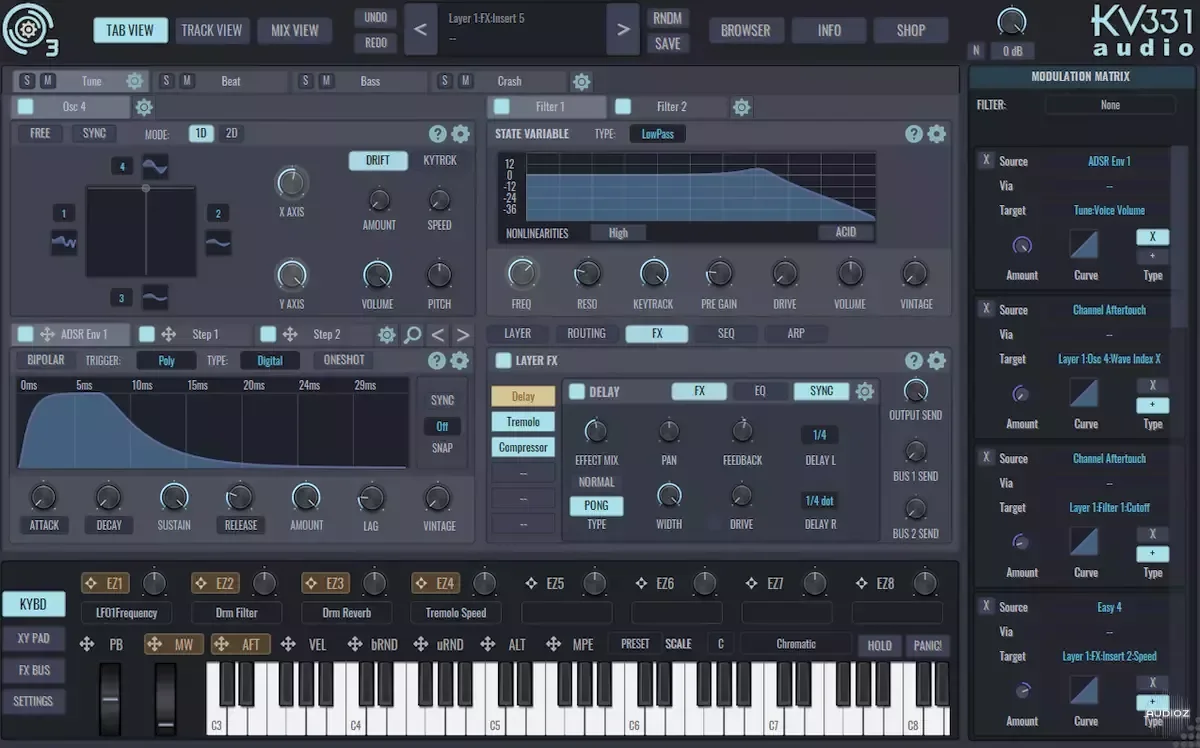Open envelope Type Digital dropdown
Screen dimensions: 1200x748
[x=270, y=361]
